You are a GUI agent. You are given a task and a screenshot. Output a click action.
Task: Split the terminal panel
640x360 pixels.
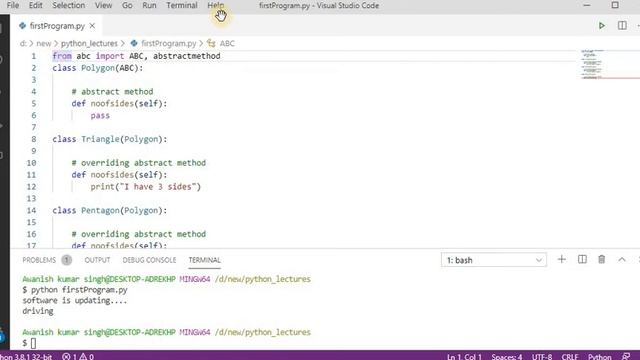582,260
